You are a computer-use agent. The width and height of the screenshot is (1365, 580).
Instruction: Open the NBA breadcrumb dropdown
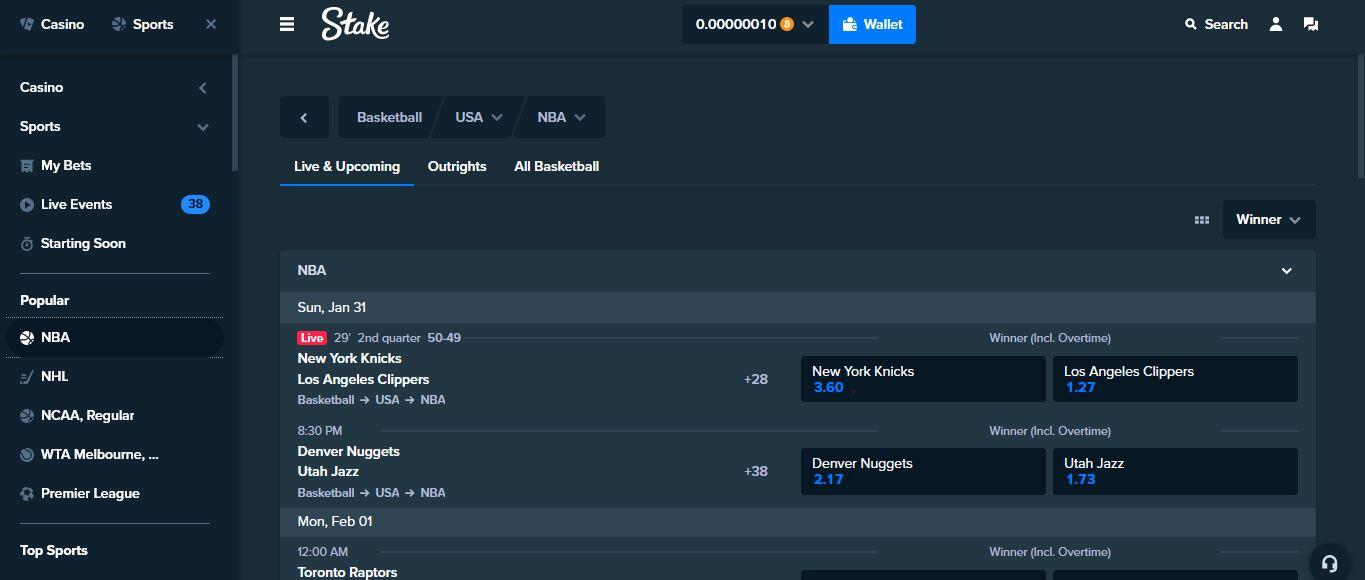coord(561,117)
